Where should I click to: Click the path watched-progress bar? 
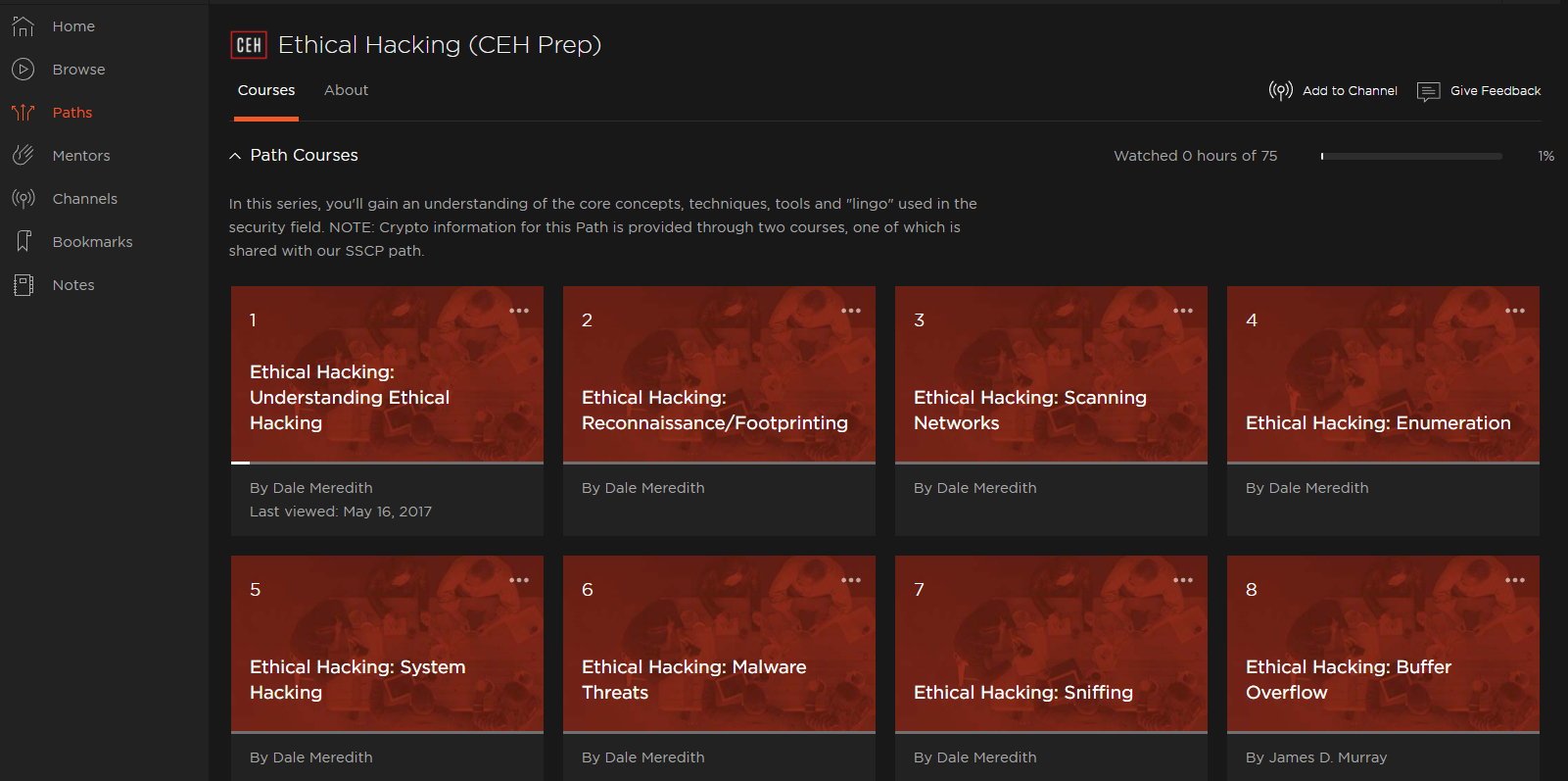1410,156
